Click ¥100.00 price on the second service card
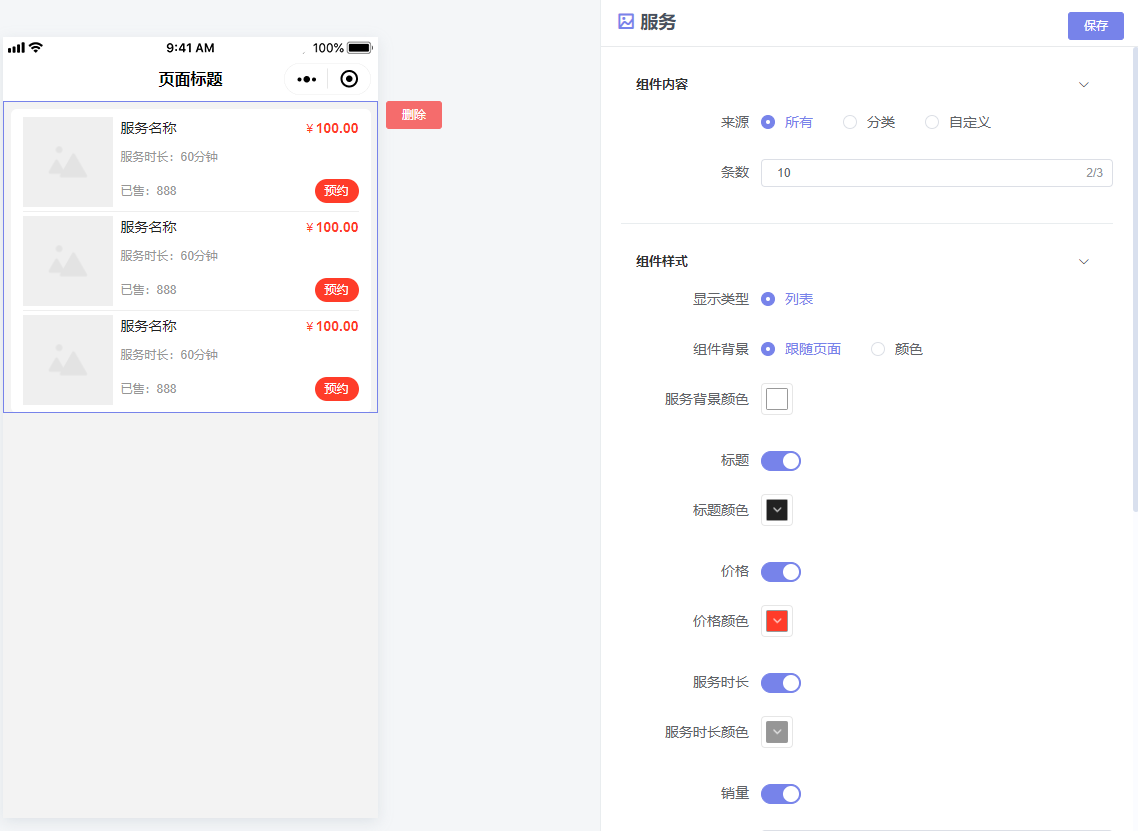The width and height of the screenshot is (1138, 831). tap(332, 227)
